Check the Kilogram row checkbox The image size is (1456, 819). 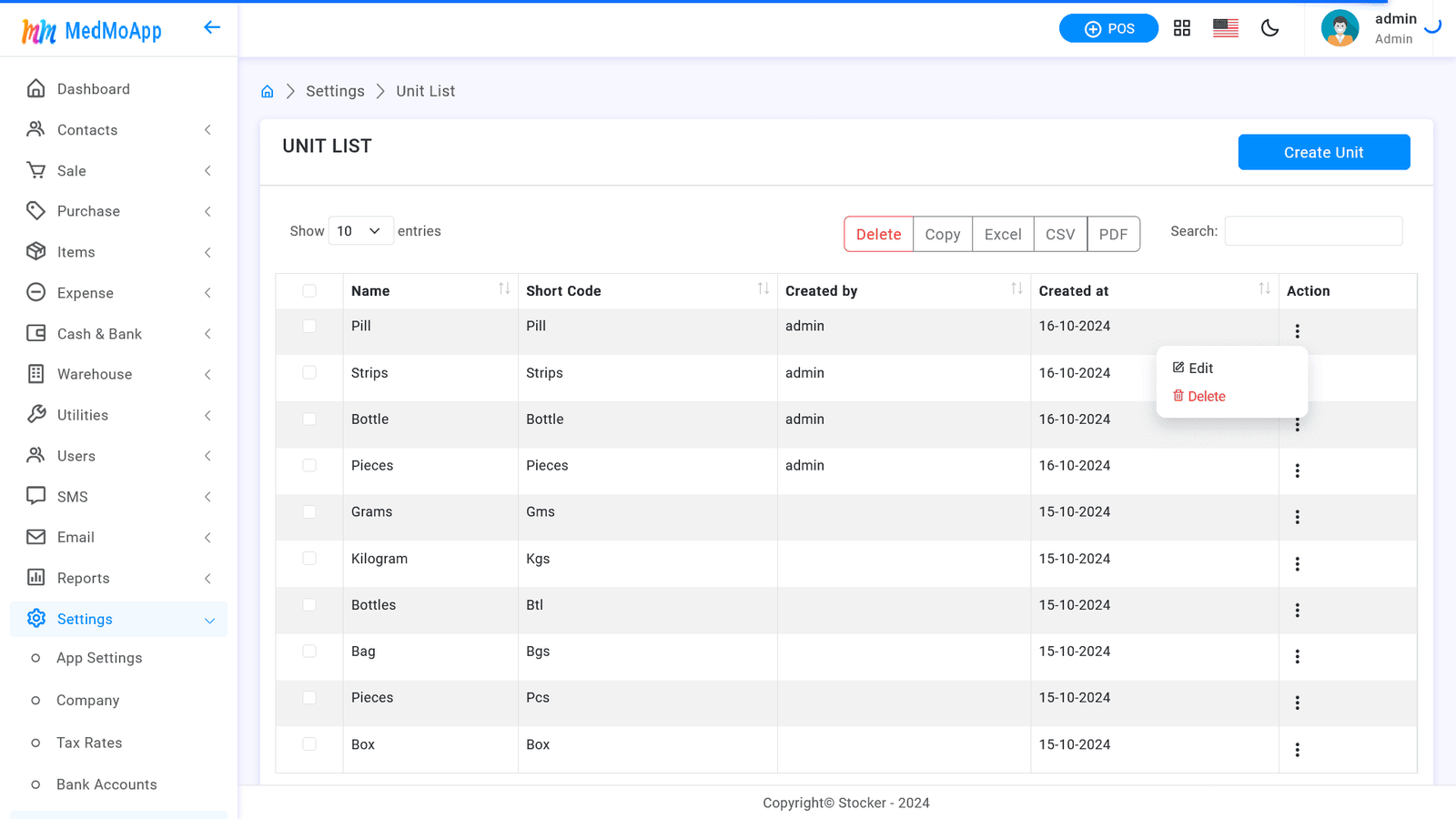tap(309, 558)
